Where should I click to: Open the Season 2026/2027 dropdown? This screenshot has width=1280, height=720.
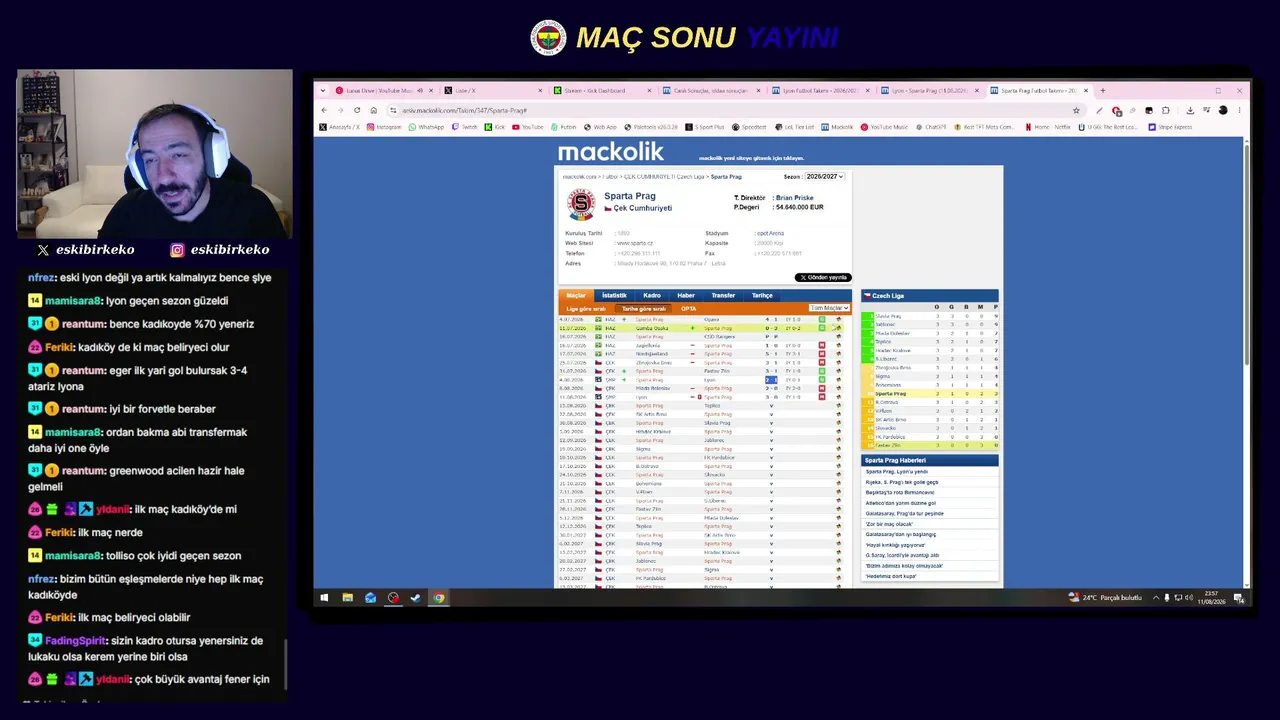[x=825, y=176]
